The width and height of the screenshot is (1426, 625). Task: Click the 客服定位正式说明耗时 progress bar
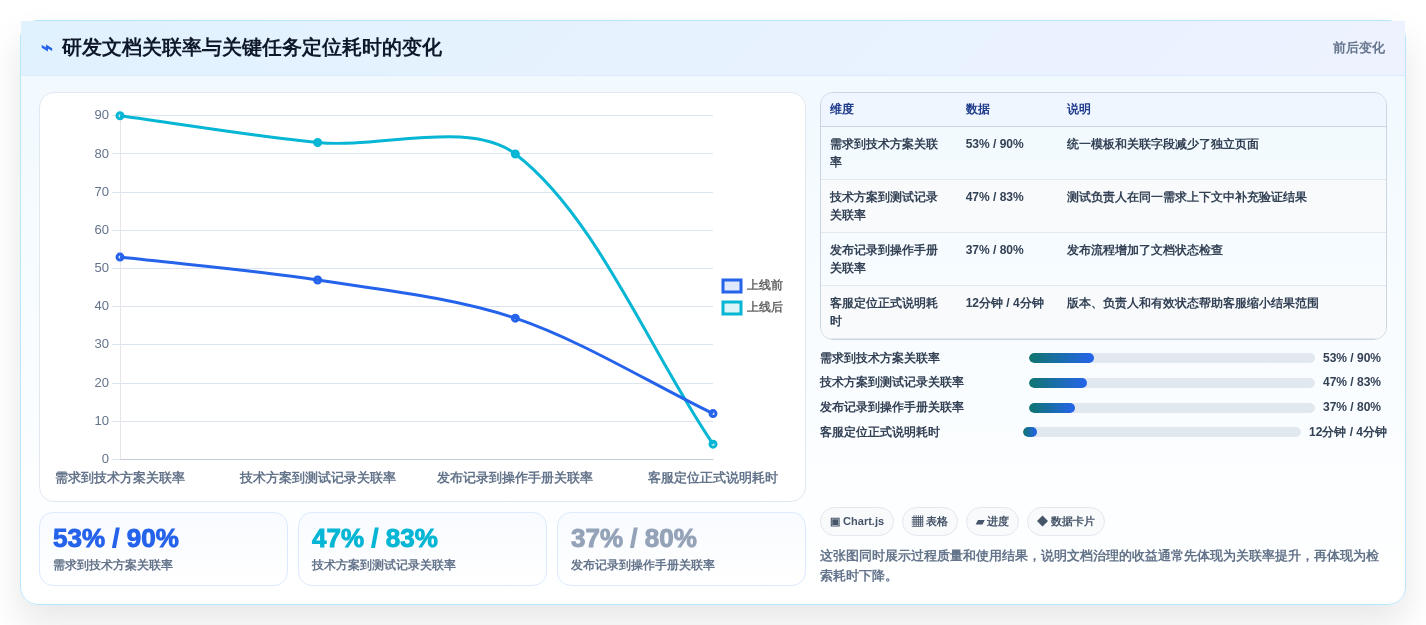tap(1162, 432)
